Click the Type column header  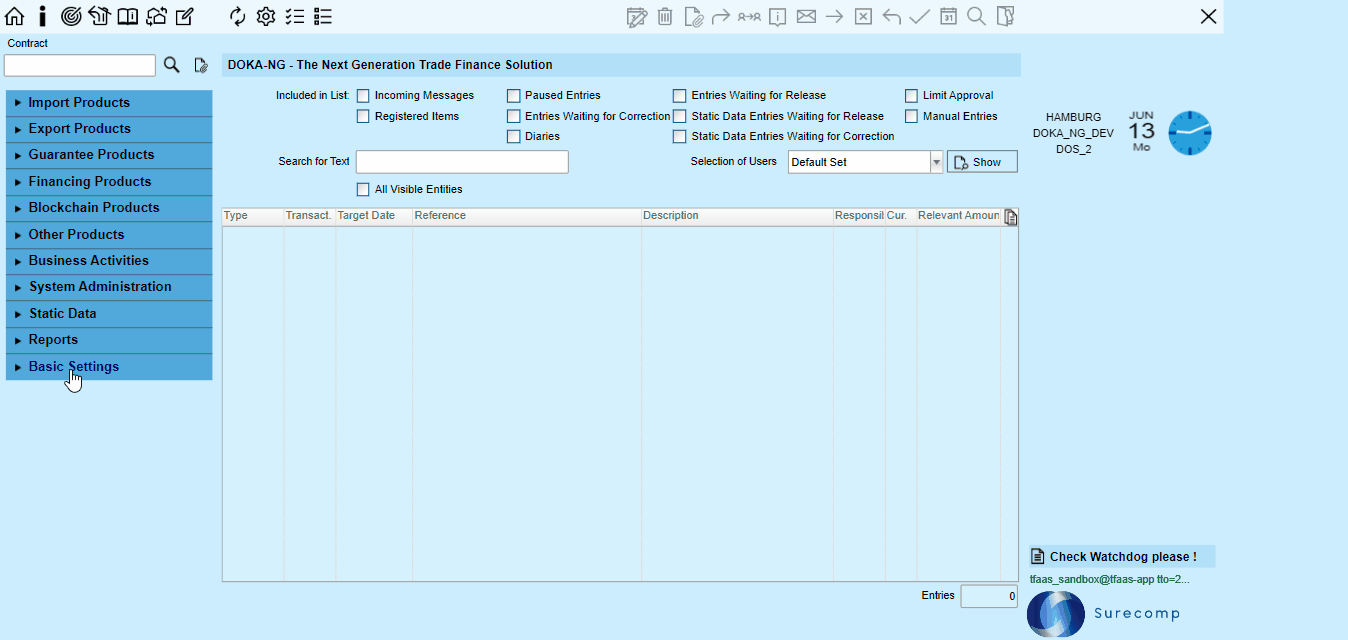[252, 216]
